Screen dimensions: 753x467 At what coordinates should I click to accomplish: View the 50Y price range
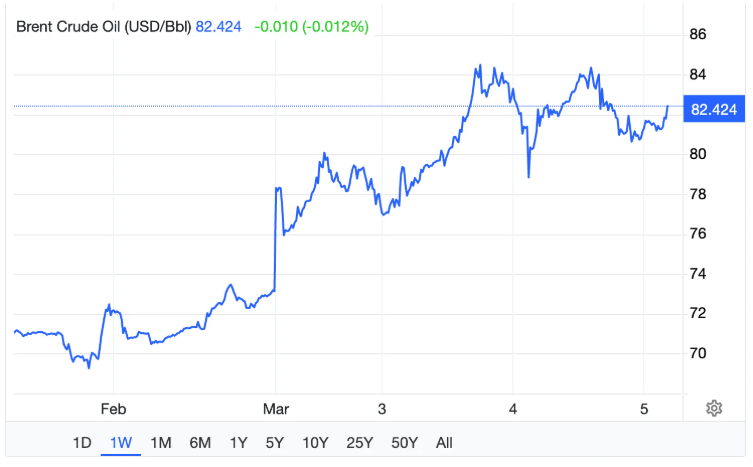pos(405,443)
